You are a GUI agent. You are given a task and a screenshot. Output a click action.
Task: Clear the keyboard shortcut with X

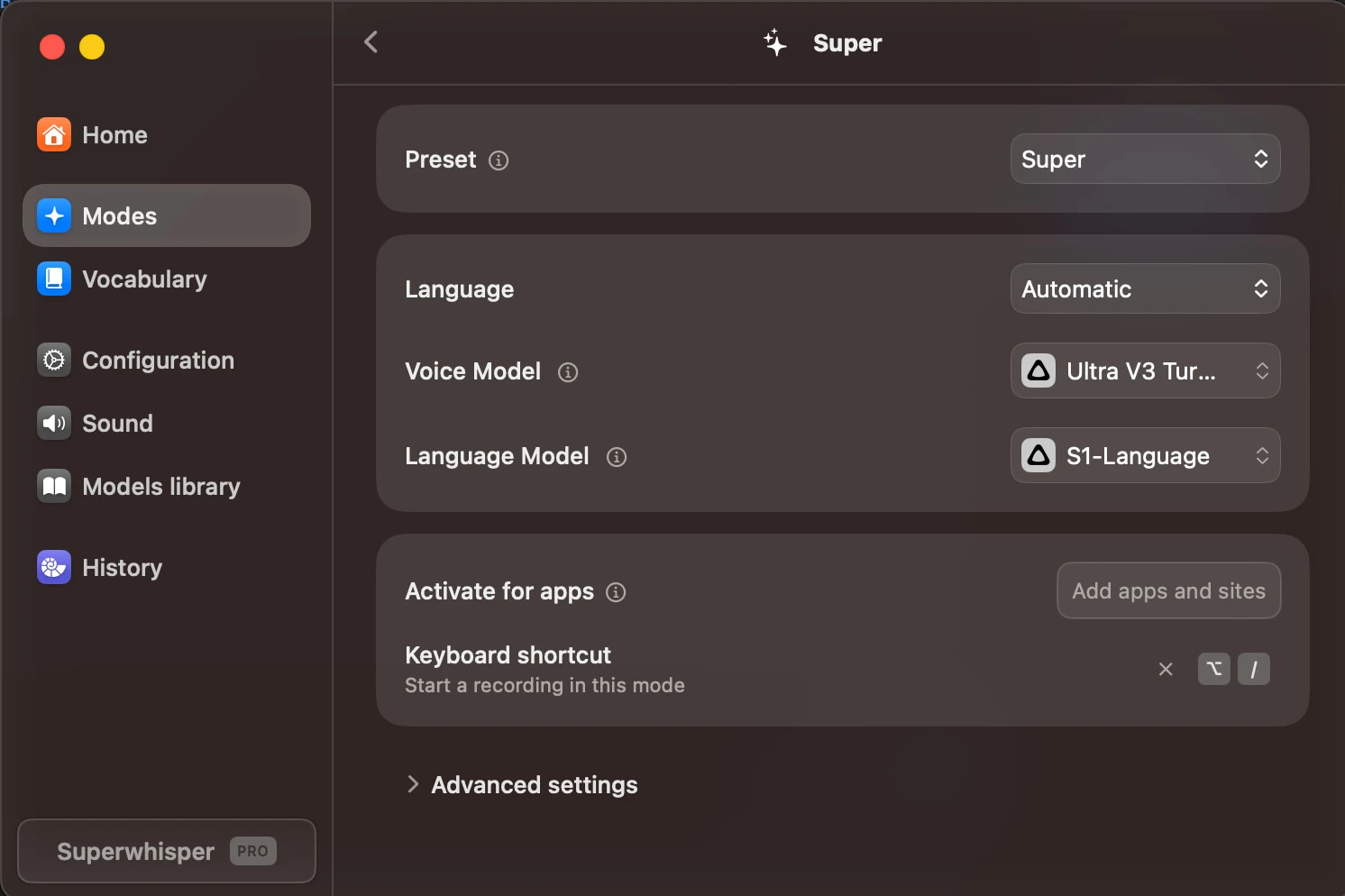click(1166, 669)
